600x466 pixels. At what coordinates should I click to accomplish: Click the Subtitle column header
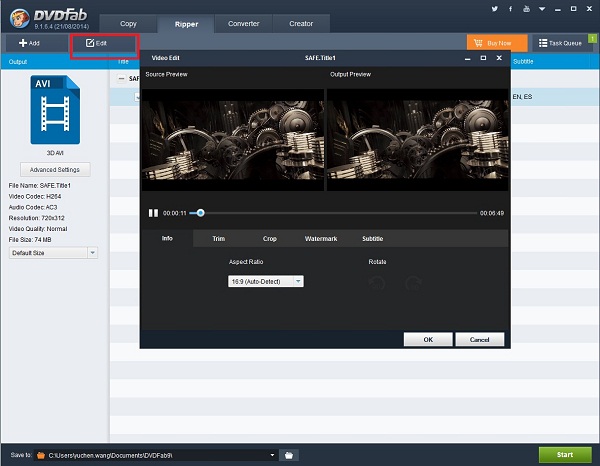click(x=523, y=62)
